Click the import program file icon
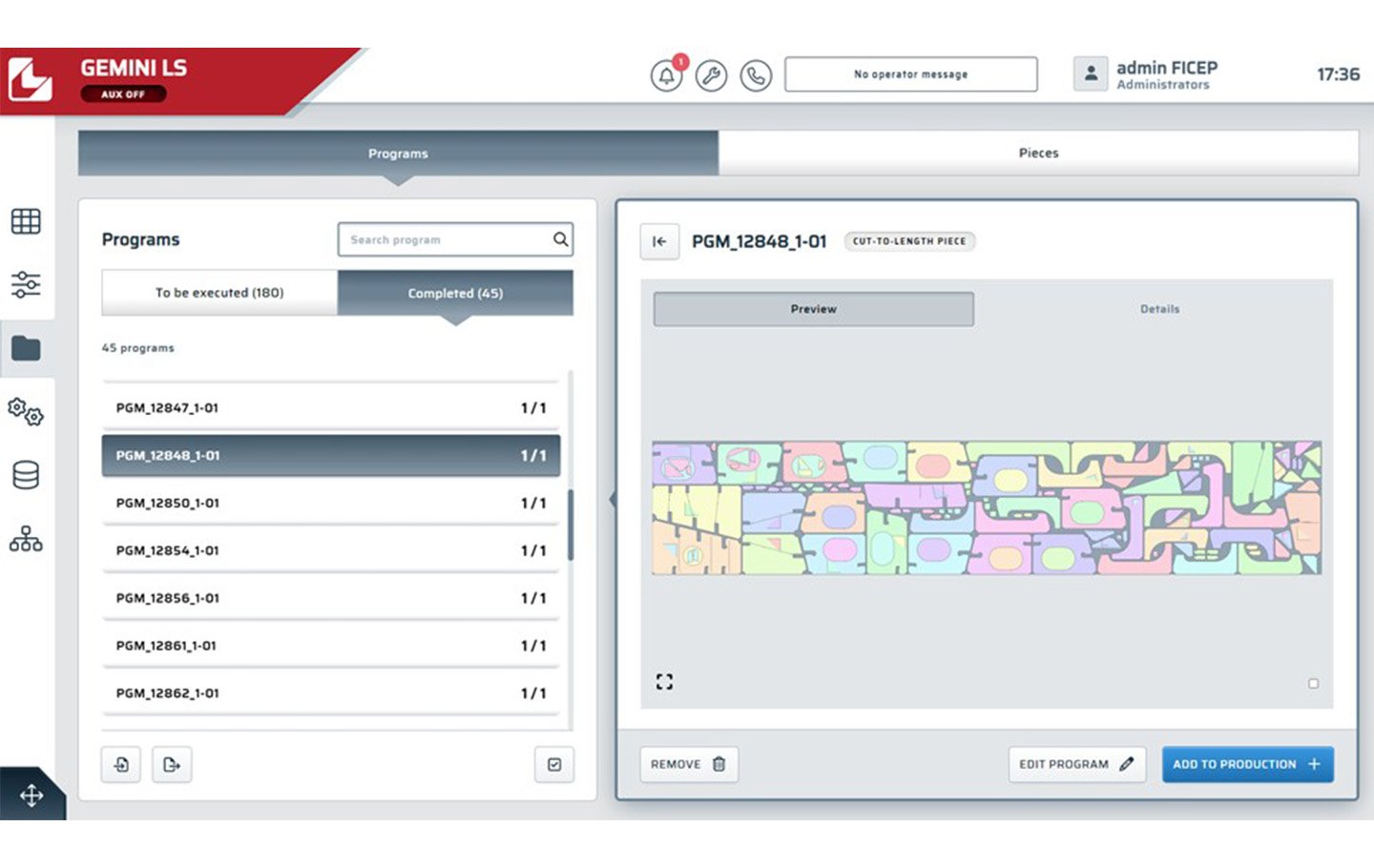 click(121, 764)
